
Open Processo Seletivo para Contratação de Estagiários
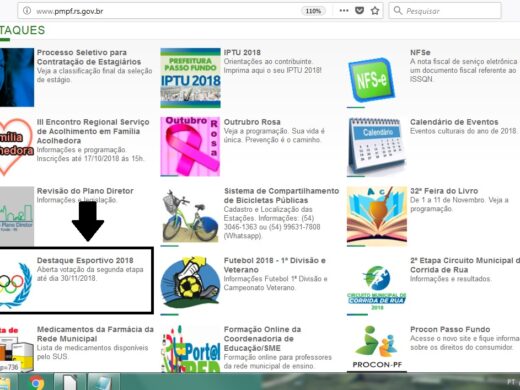click(89, 57)
